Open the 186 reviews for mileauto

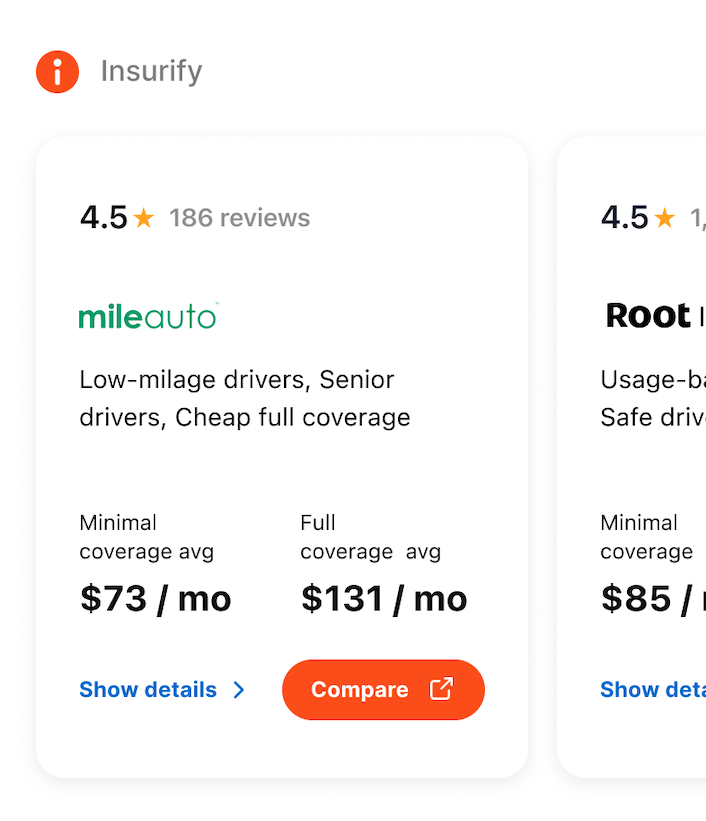point(238,217)
